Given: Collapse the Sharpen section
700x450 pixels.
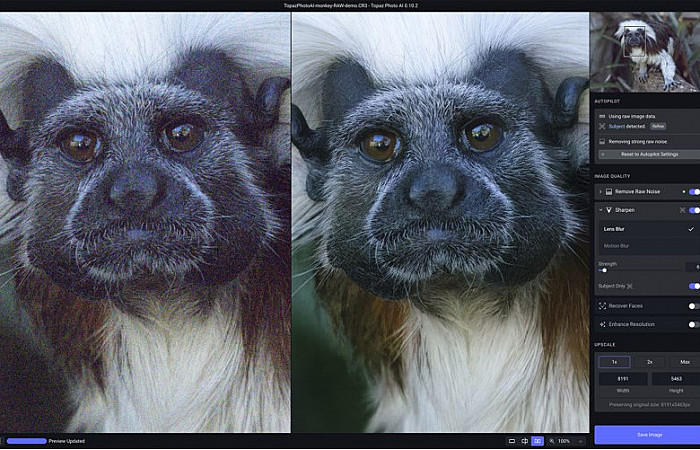Looking at the screenshot, I should click(x=599, y=210).
